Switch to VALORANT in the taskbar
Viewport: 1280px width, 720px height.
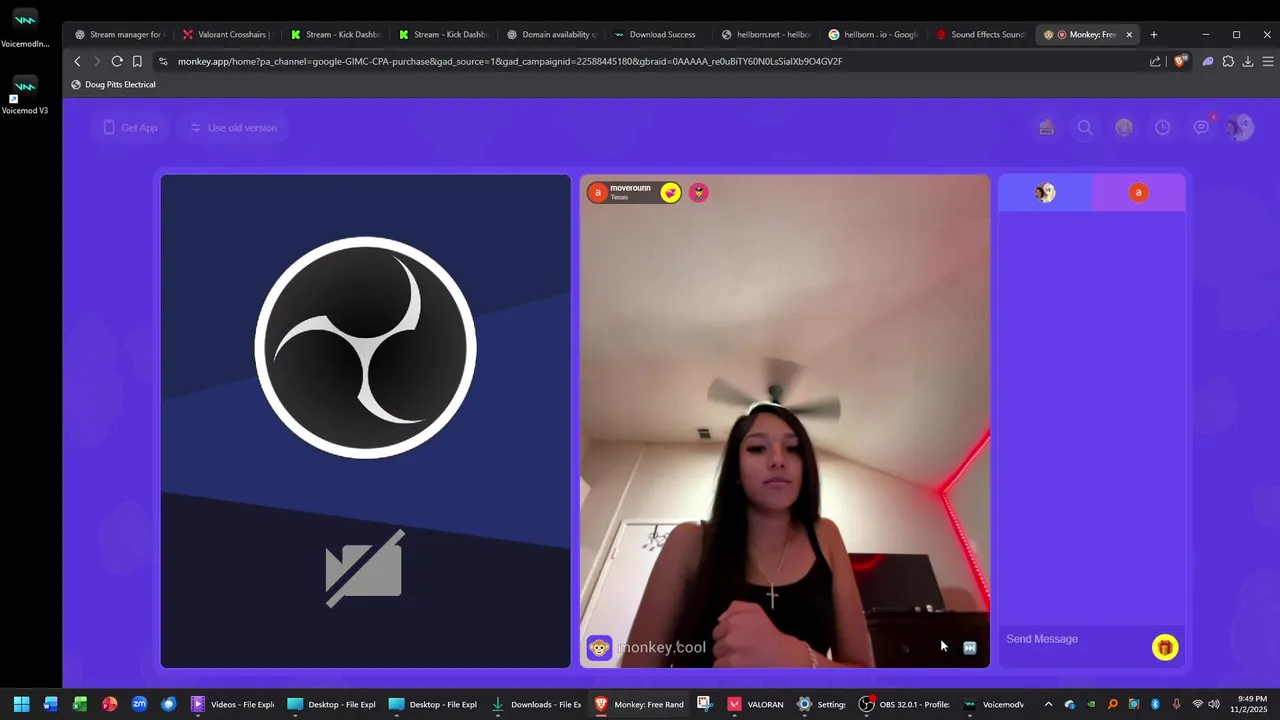coord(756,704)
